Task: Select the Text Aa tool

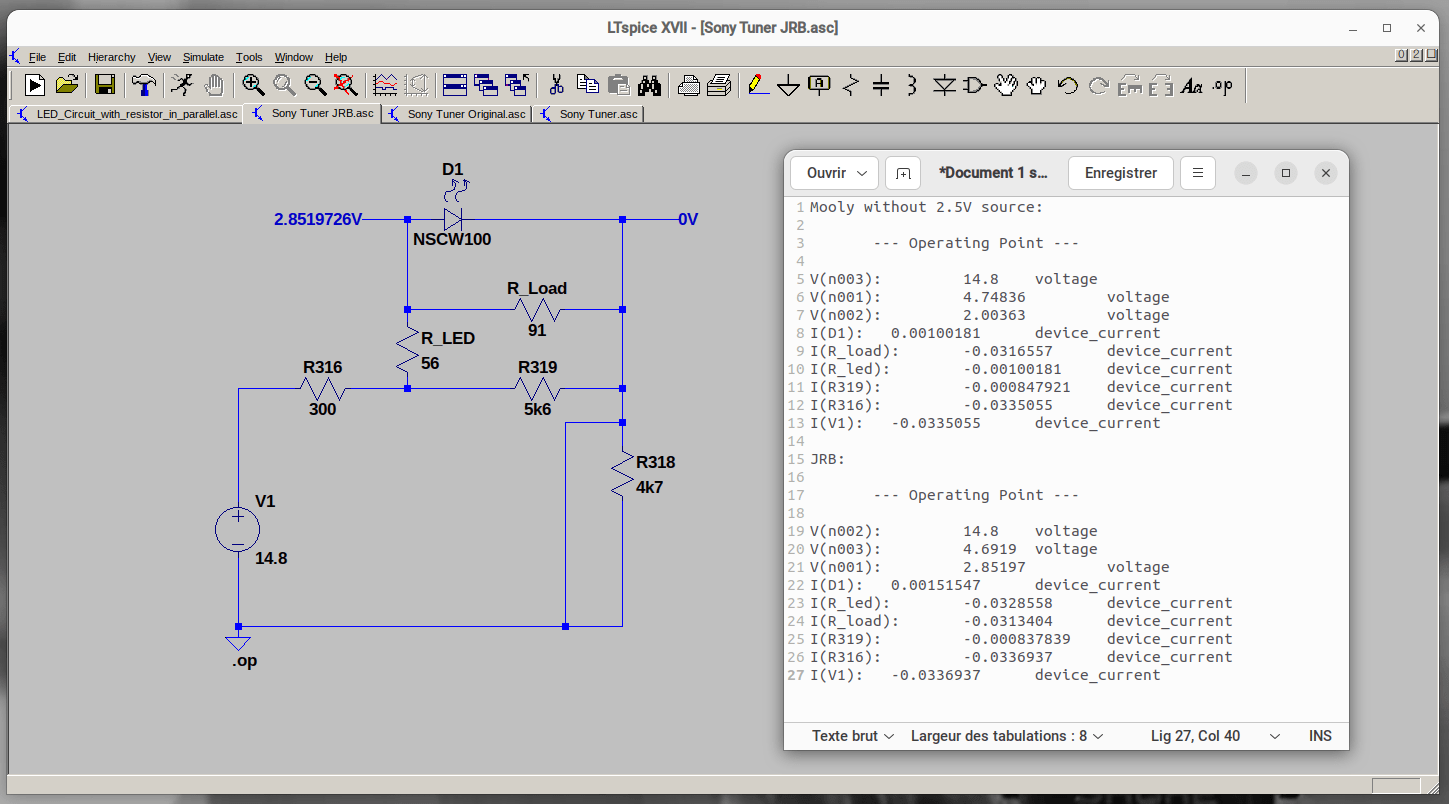Action: (1191, 86)
